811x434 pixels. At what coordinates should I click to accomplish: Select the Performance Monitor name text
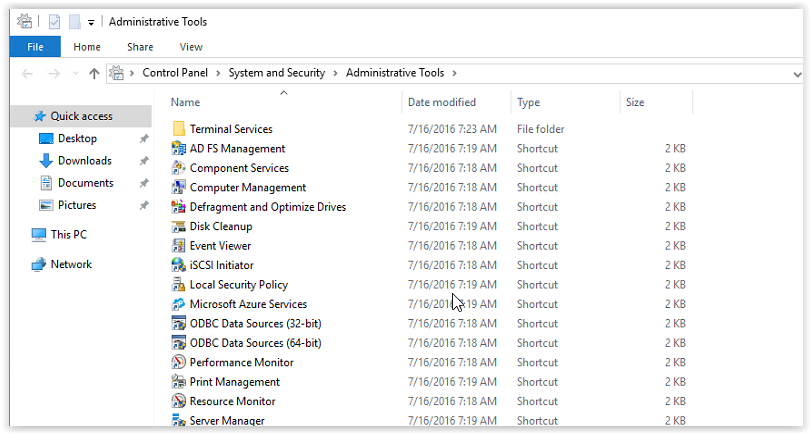[242, 362]
